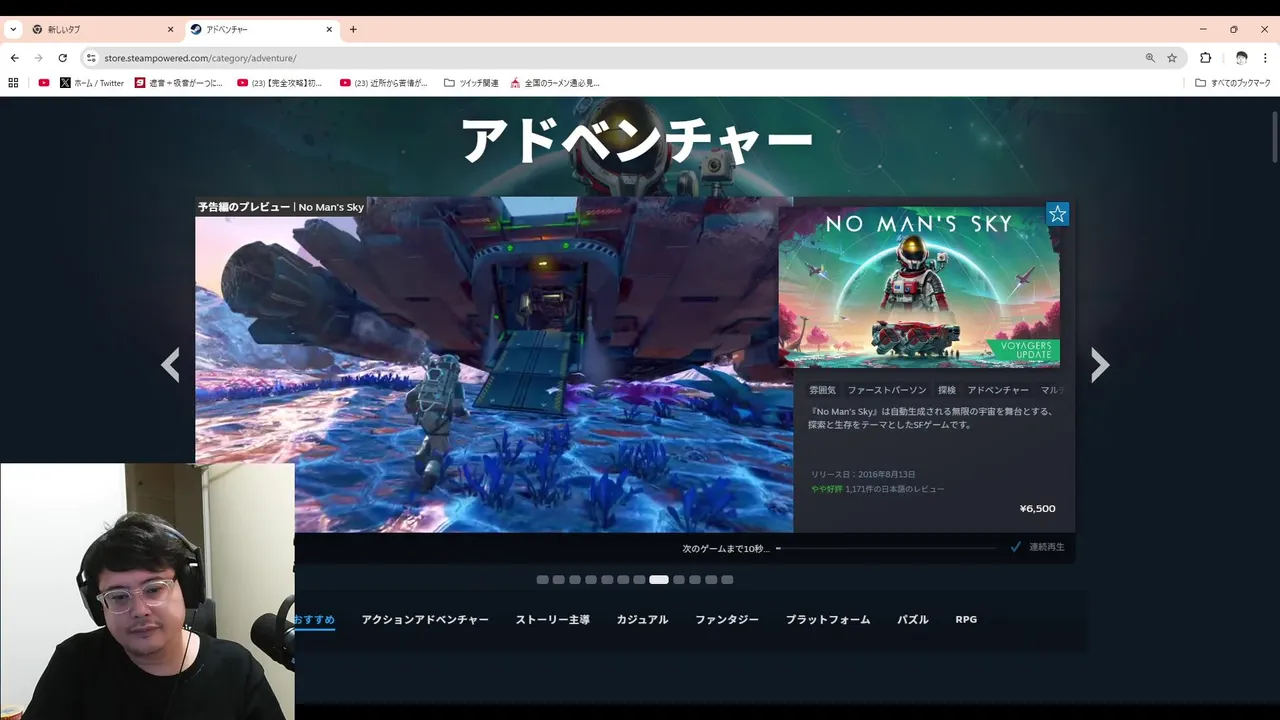Click the アドベンチャー tag on the game card

998,390
